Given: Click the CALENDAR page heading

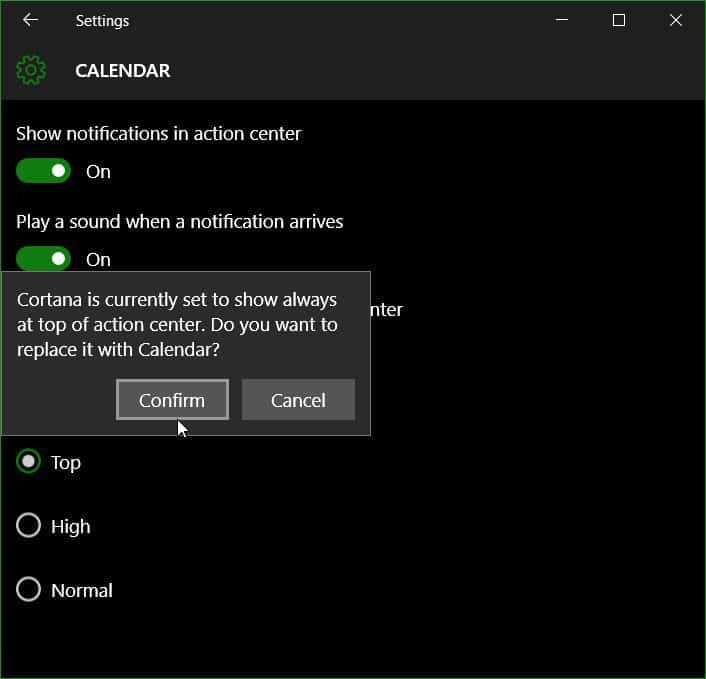Looking at the screenshot, I should tap(122, 71).
